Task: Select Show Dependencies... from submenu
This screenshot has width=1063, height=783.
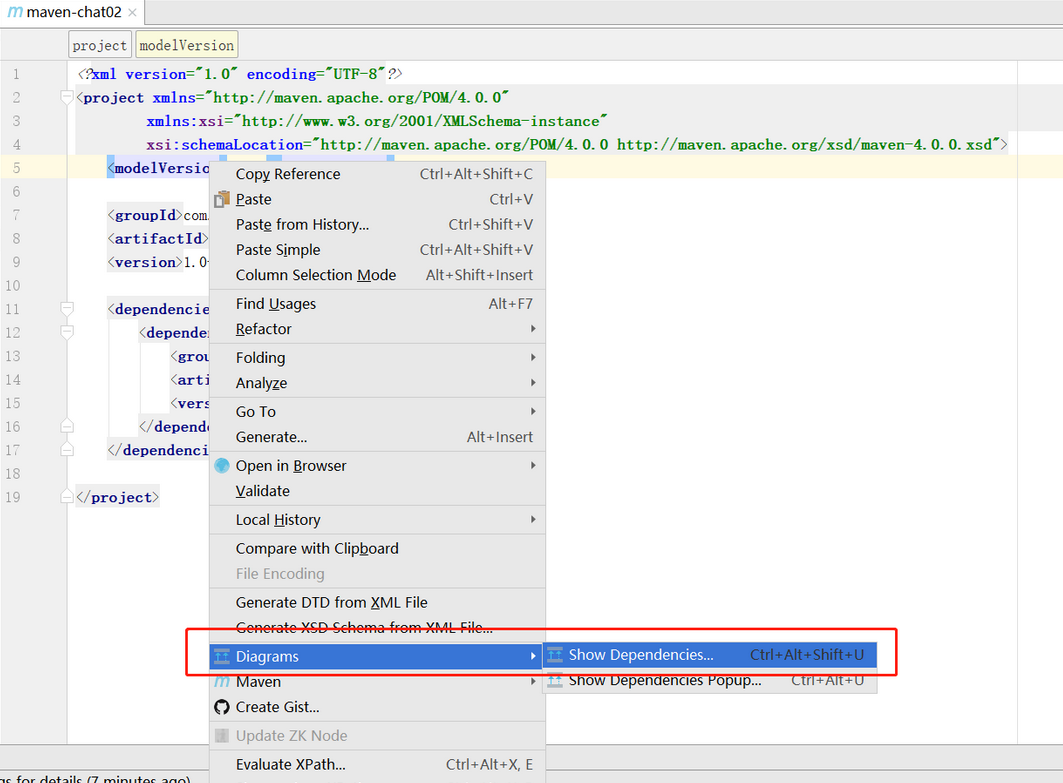Action: pos(641,655)
